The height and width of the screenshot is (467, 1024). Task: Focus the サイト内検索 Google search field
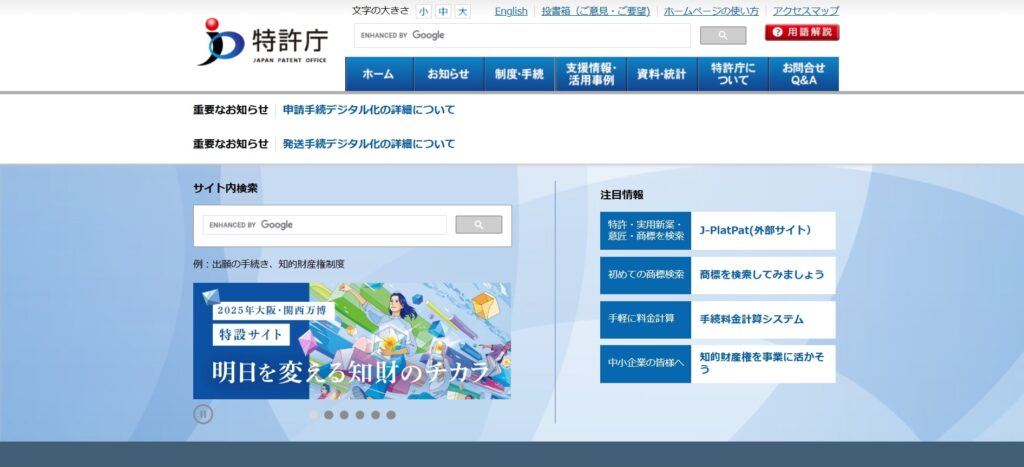tap(325, 225)
